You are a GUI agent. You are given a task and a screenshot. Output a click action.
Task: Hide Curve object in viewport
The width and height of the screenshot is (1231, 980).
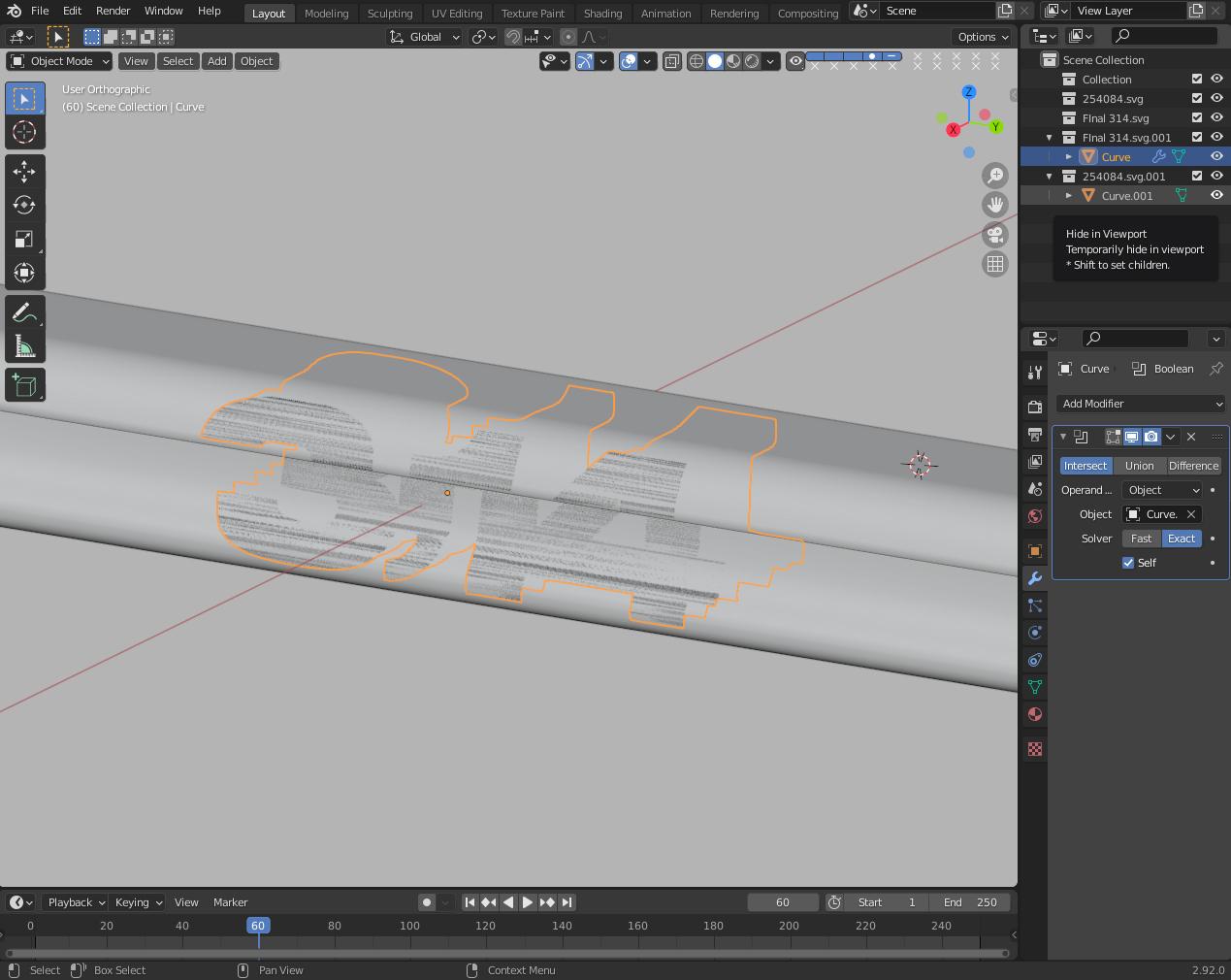click(x=1216, y=156)
